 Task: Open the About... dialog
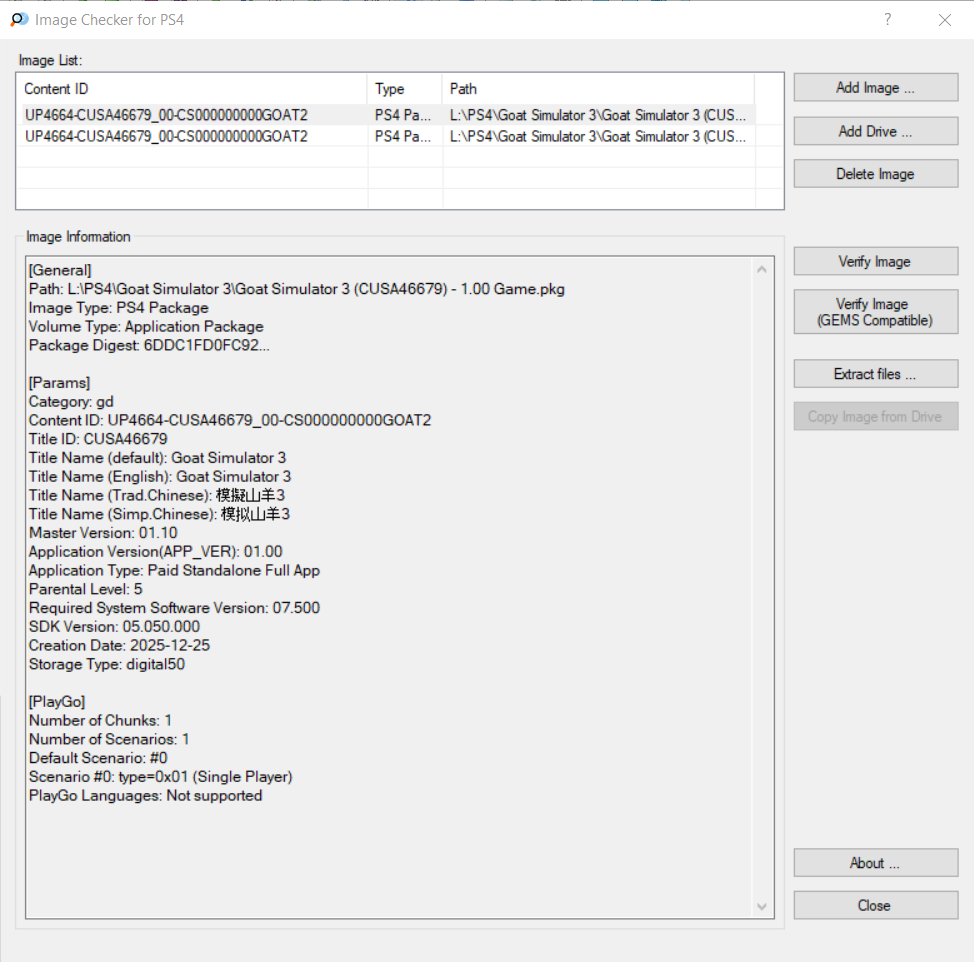(x=875, y=863)
